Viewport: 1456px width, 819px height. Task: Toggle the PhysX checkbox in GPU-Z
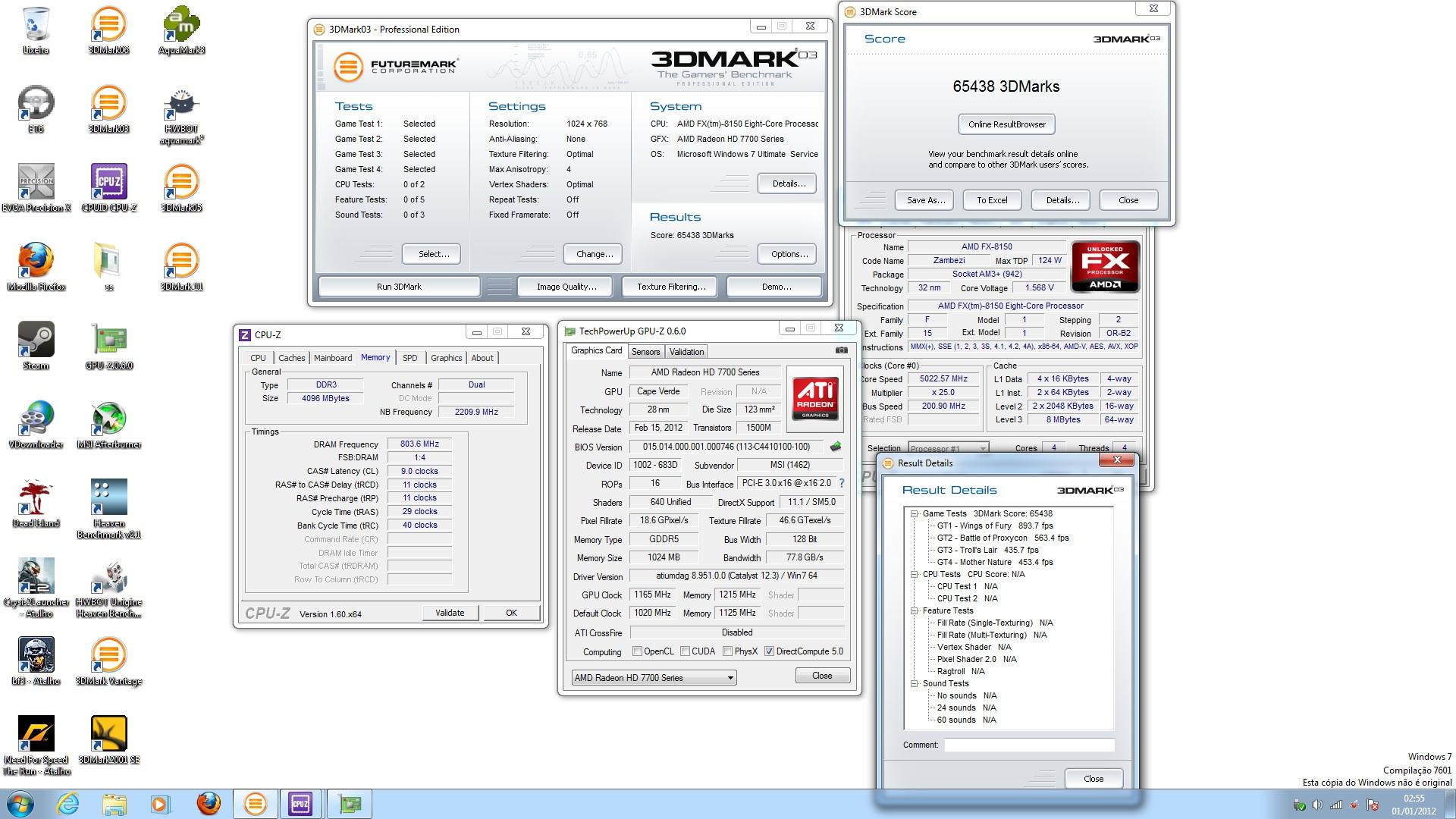click(x=727, y=651)
